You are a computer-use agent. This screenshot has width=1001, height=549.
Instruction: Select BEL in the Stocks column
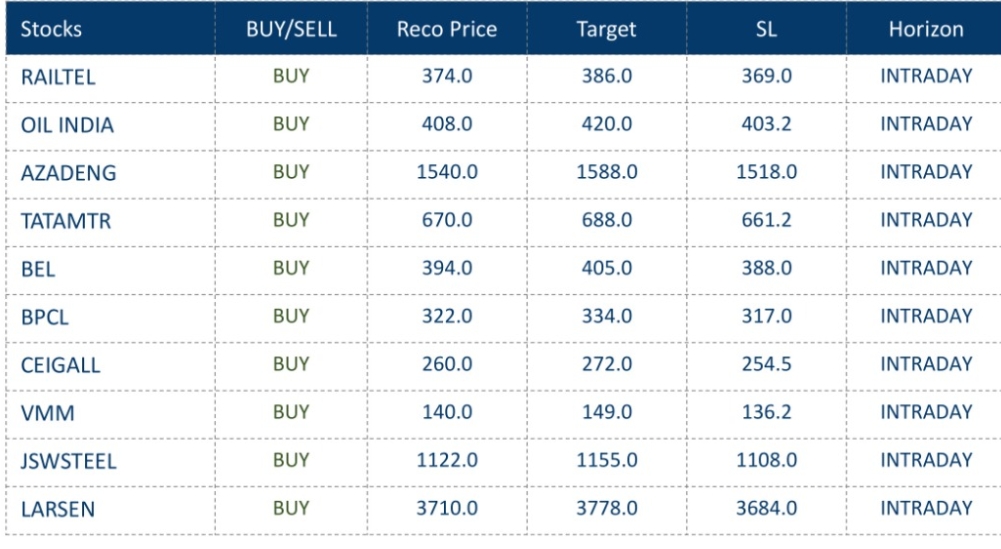[38, 268]
